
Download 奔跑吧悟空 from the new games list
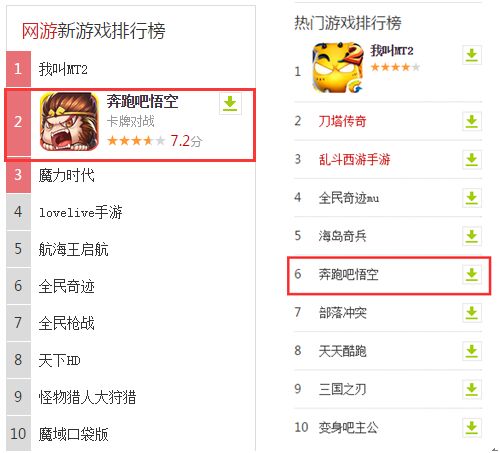tap(230, 104)
